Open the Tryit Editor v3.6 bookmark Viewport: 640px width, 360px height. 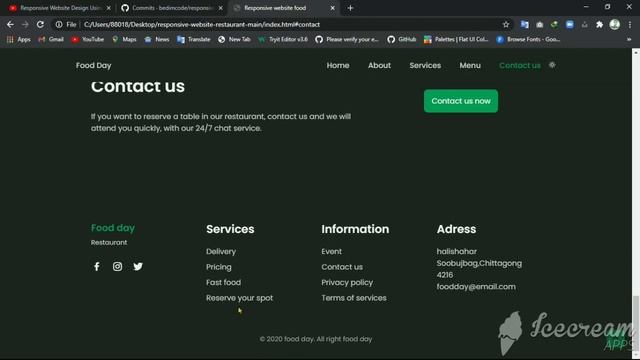(x=283, y=39)
